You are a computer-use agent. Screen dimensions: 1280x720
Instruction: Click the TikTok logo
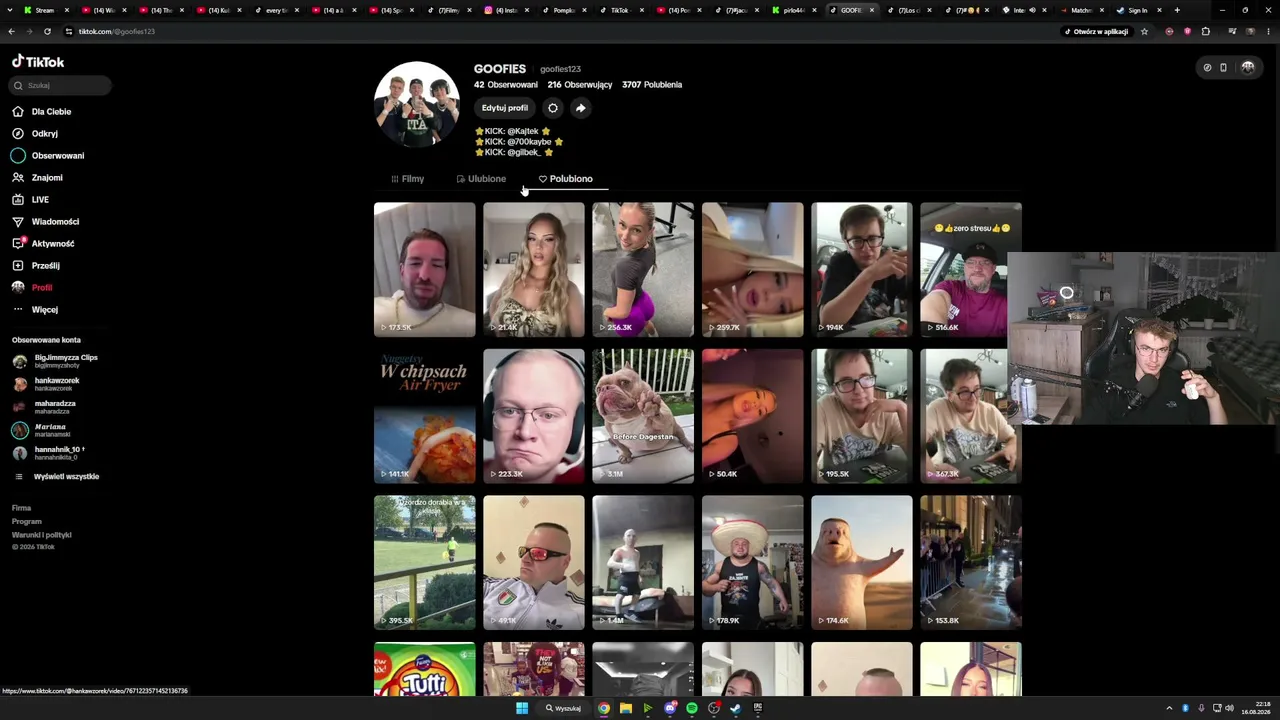tap(38, 62)
